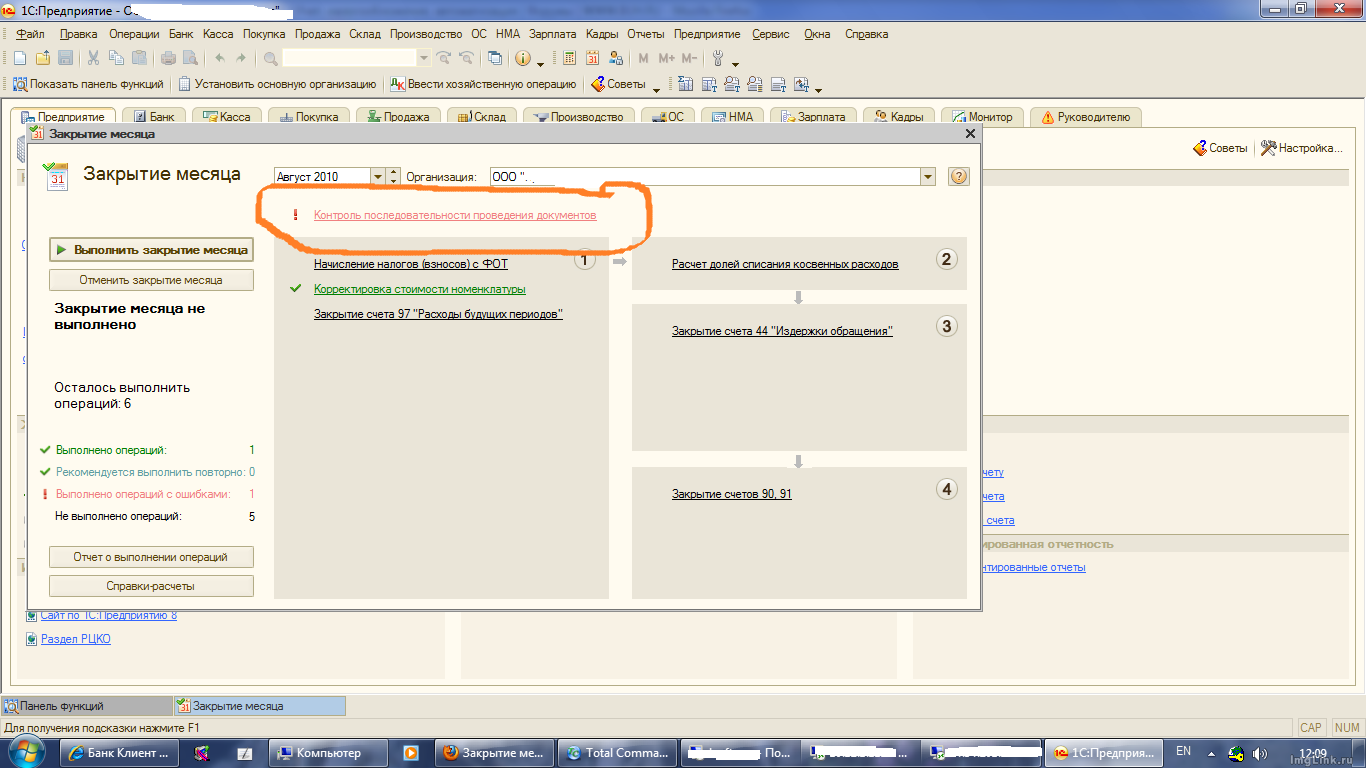The width and height of the screenshot is (1366, 768).
Task: Click the yellow question mark help icon
Action: 958,177
